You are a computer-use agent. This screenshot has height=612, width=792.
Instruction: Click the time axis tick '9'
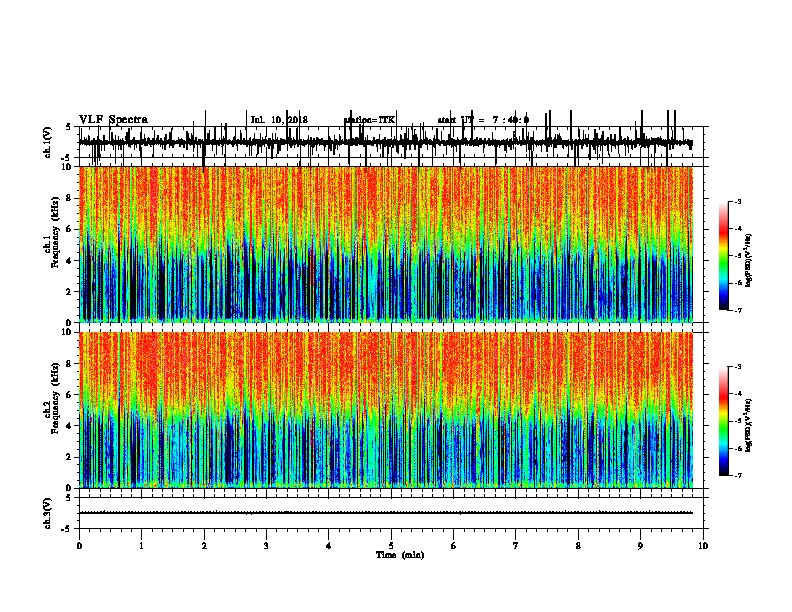tap(640, 546)
